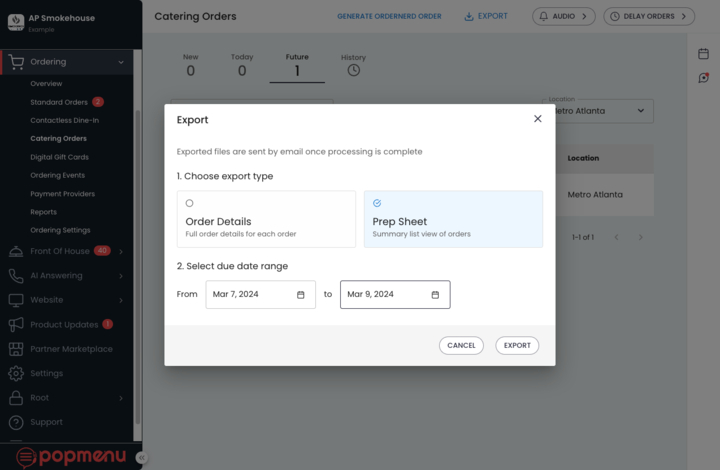Select the Prep Sheet export option

tap(453, 219)
